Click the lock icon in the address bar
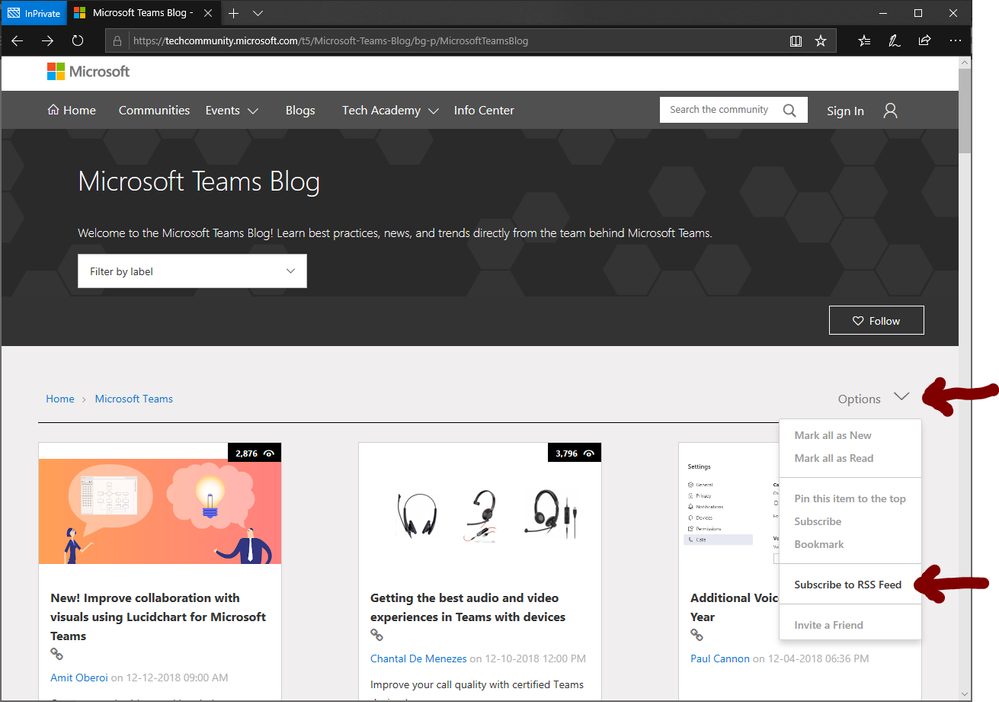Screen dimensions: 999x702 coord(117,41)
